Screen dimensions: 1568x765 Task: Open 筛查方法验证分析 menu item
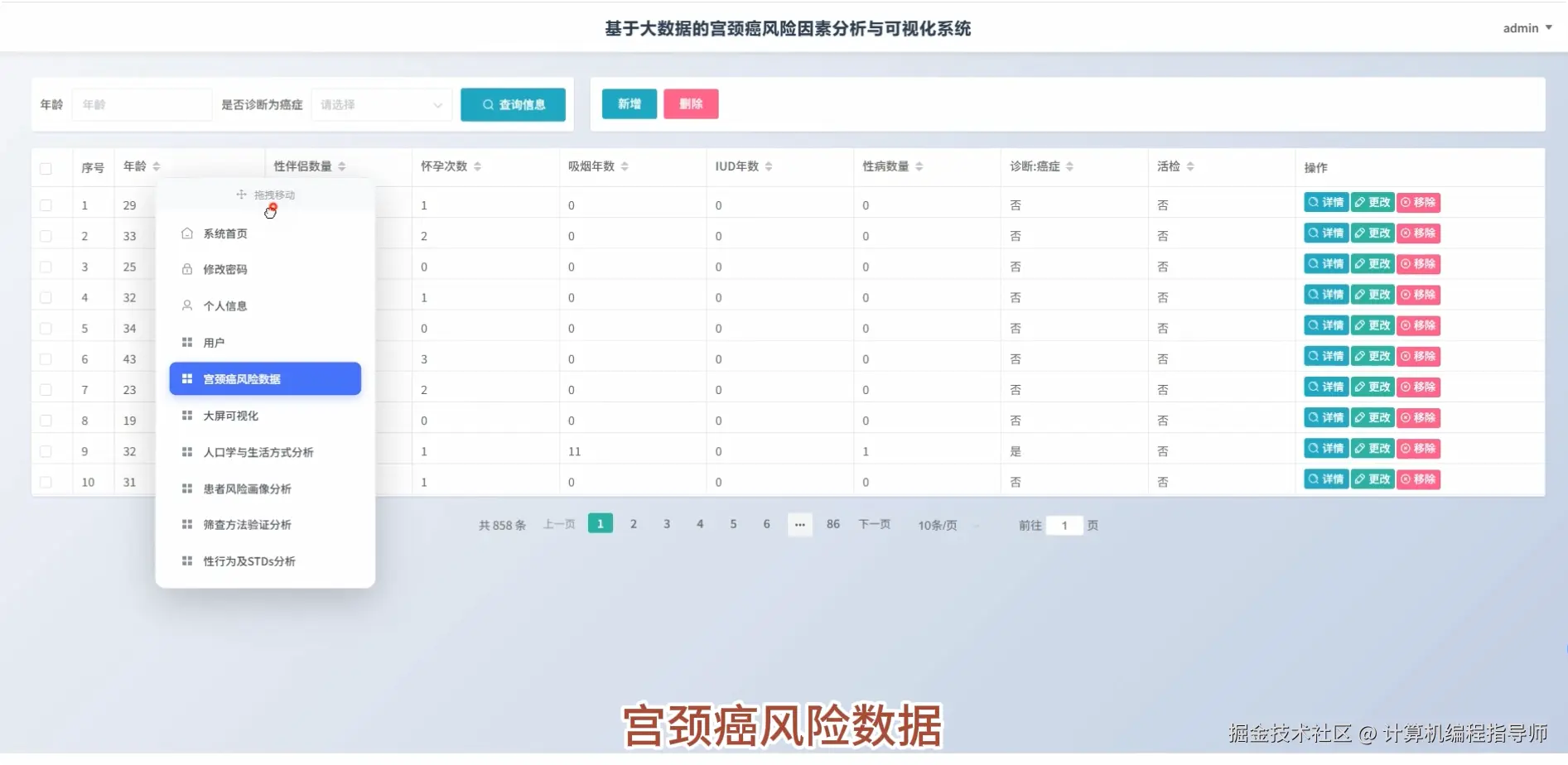pyautogui.click(x=265, y=524)
